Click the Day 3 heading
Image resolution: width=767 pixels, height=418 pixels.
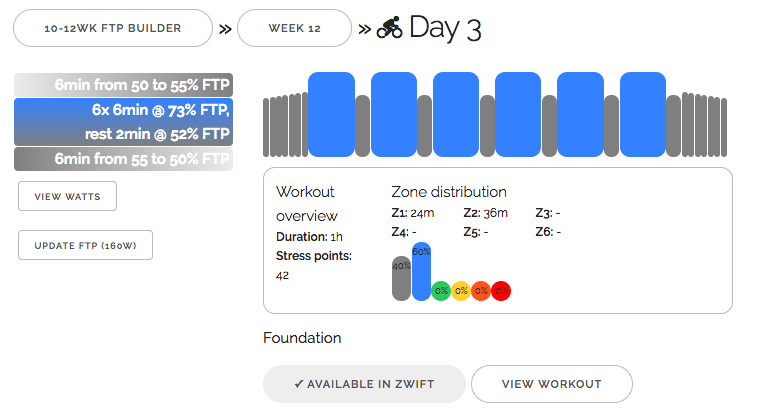[x=445, y=28]
